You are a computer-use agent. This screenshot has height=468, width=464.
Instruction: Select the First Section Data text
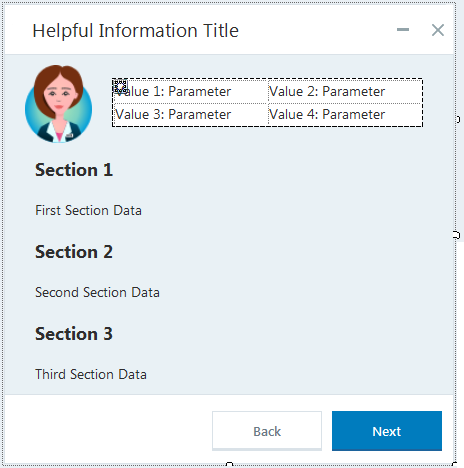(x=88, y=210)
